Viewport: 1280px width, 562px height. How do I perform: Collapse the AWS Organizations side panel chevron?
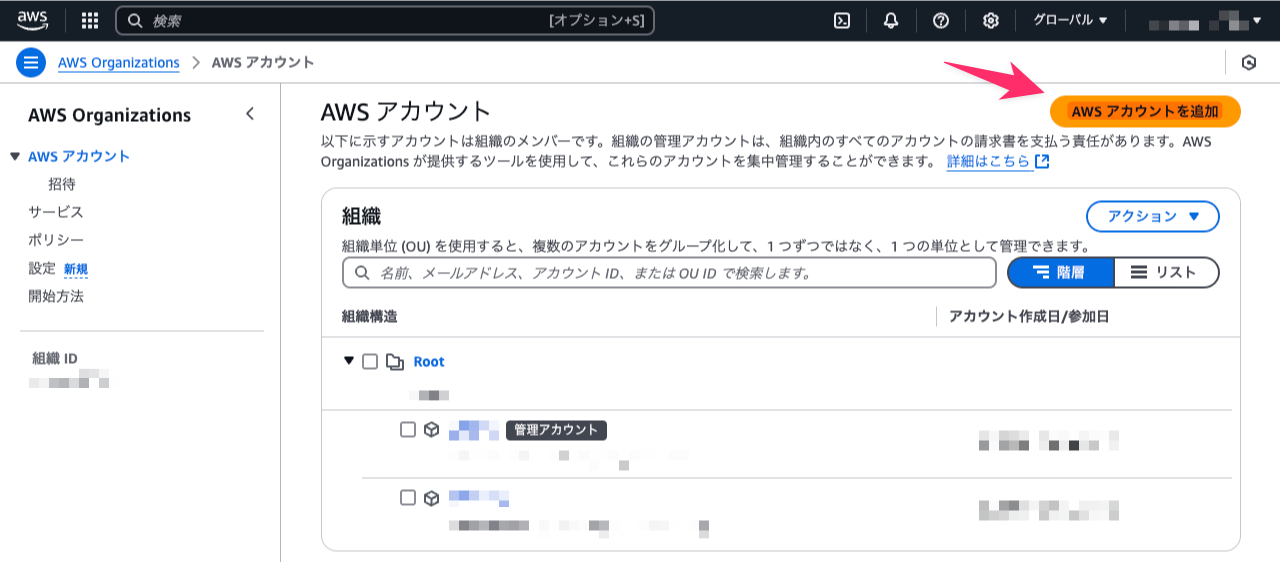(x=250, y=114)
